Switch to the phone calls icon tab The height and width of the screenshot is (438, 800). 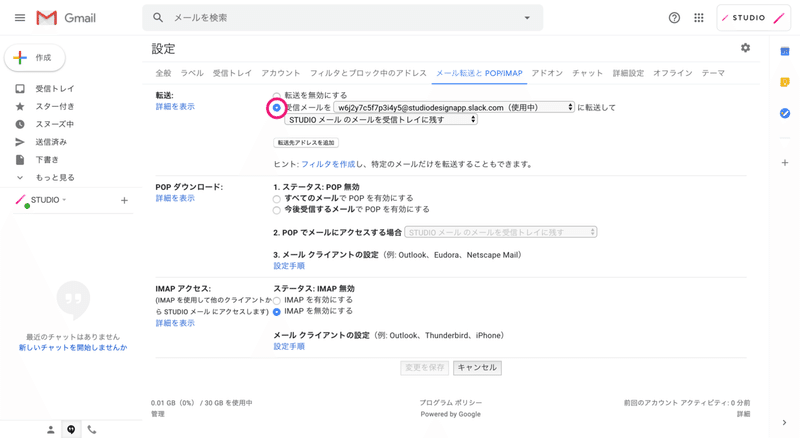(92, 430)
